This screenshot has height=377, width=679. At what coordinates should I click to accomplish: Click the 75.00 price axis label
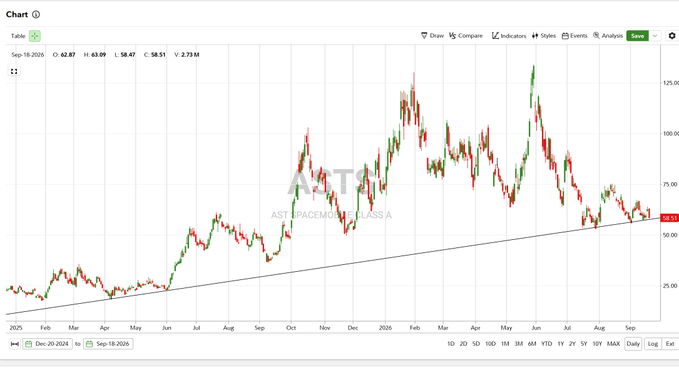[670, 184]
